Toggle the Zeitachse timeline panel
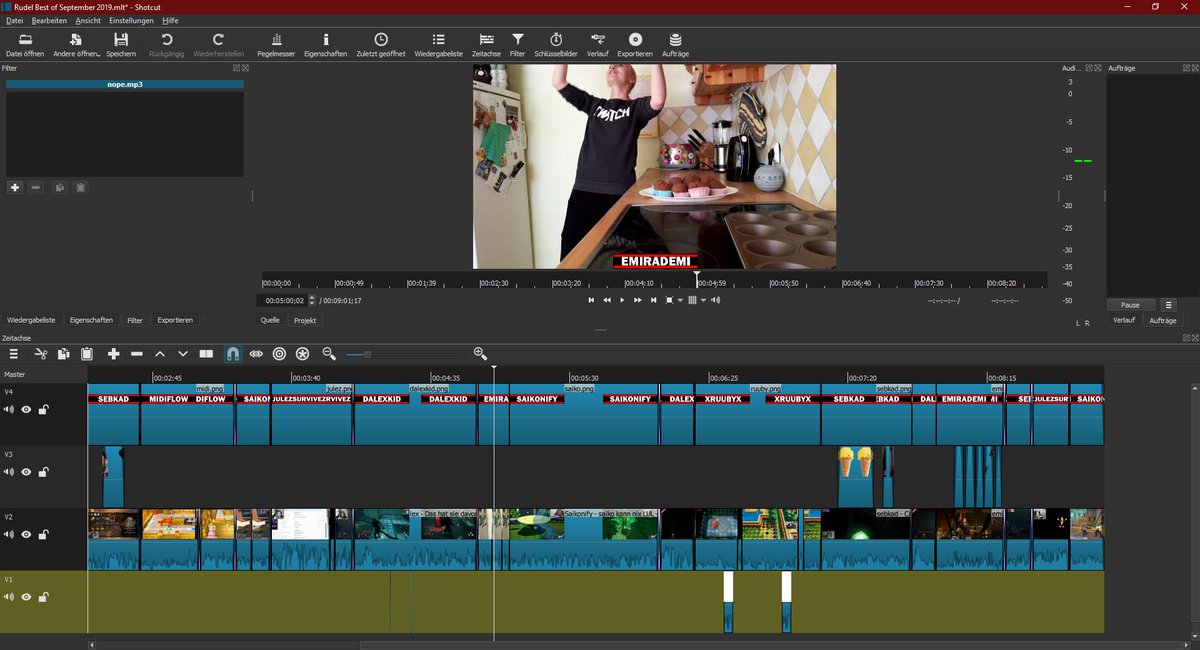Screen dimensions: 1200x650 click(x=486, y=44)
